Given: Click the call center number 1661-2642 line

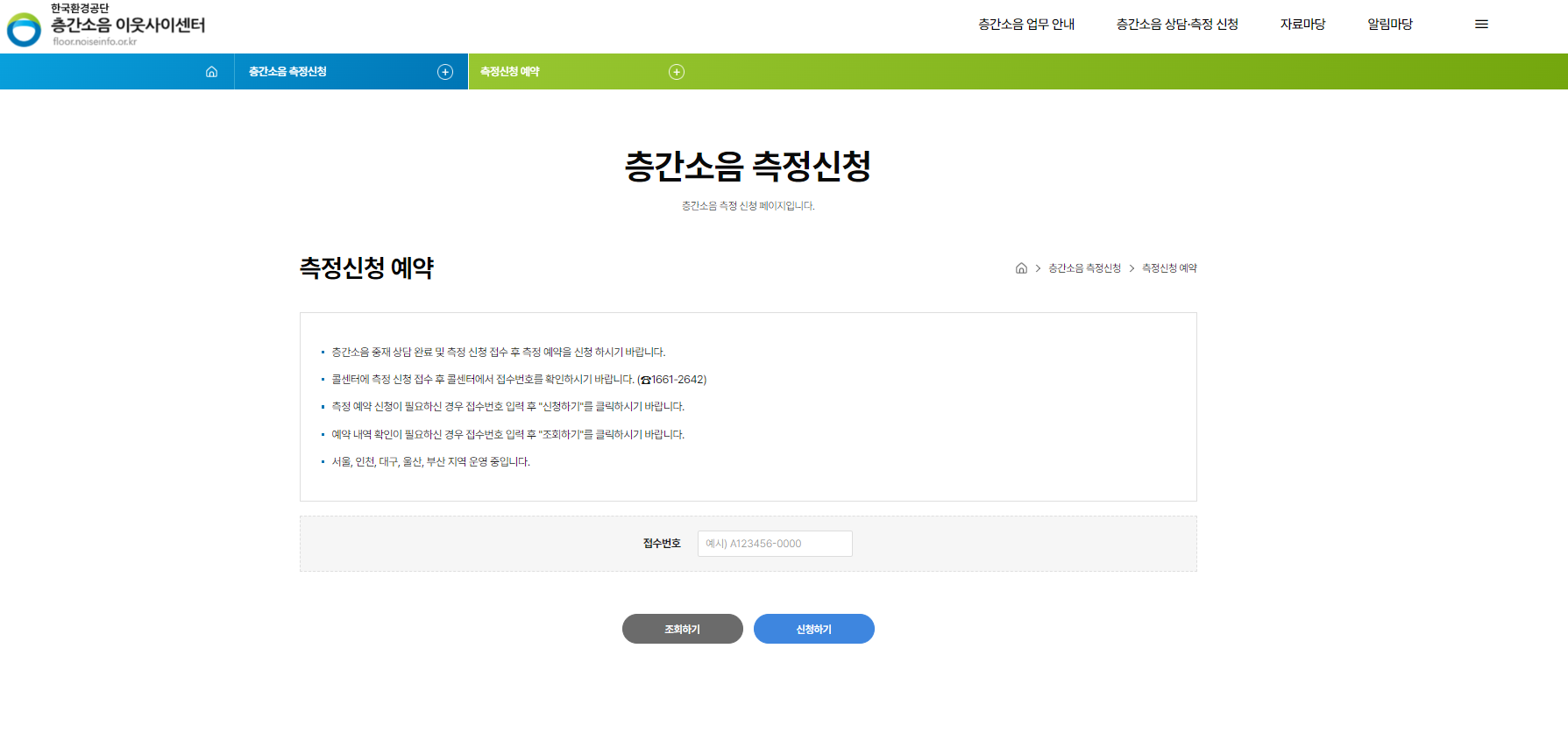Looking at the screenshot, I should [x=519, y=380].
